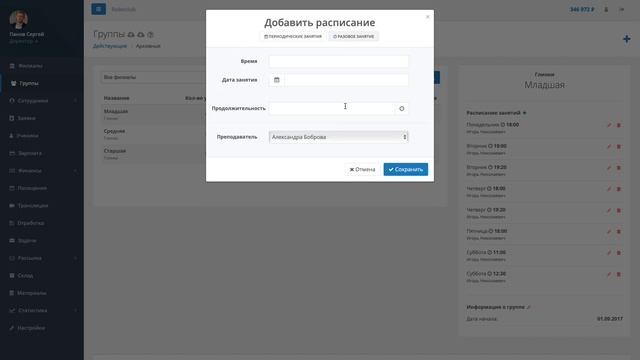The image size is (640, 360).
Task: Delete the Суббота 12:30 schedule entry
Action: point(619,274)
